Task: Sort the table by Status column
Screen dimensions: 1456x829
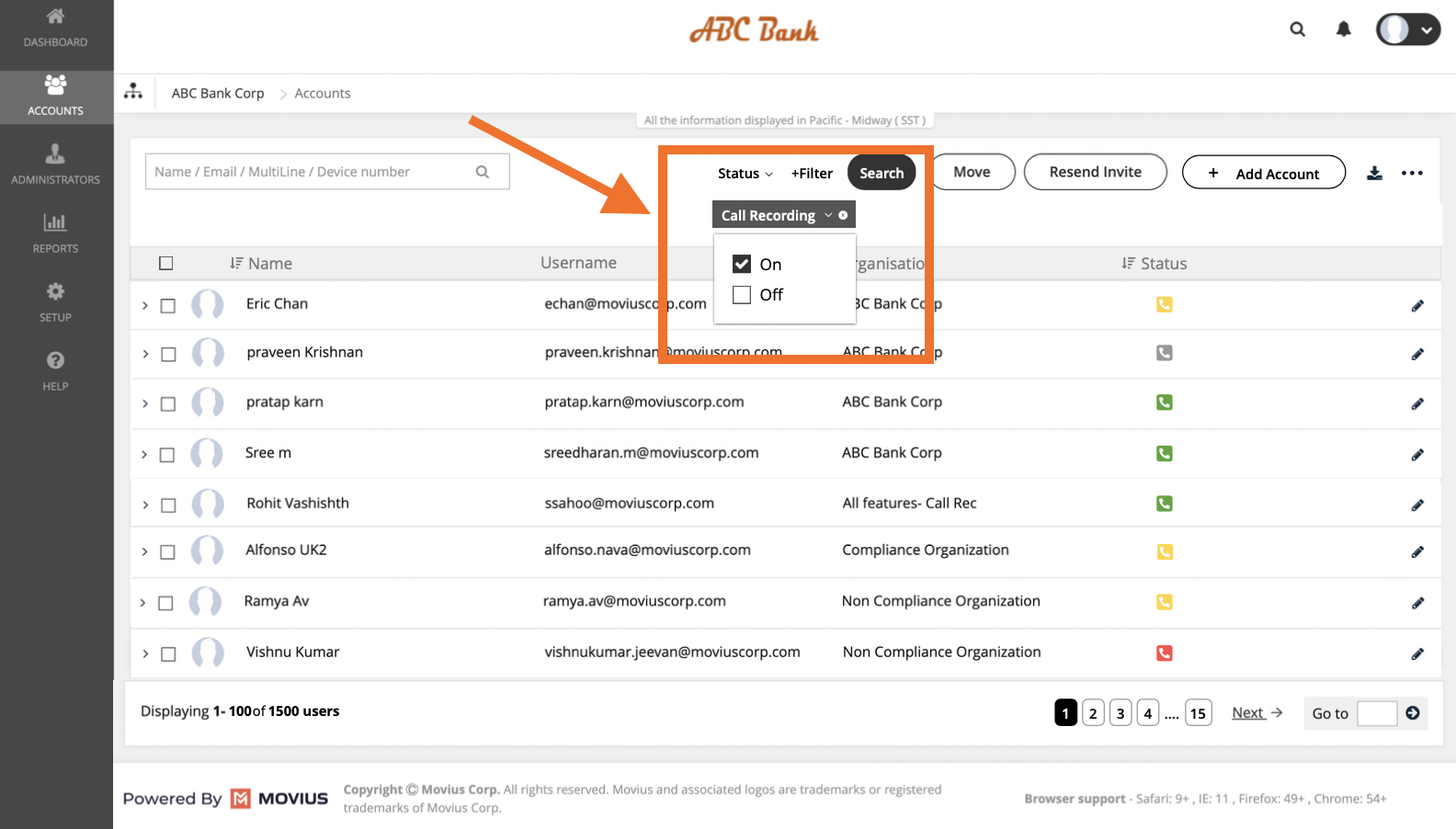Action: (x=1155, y=264)
